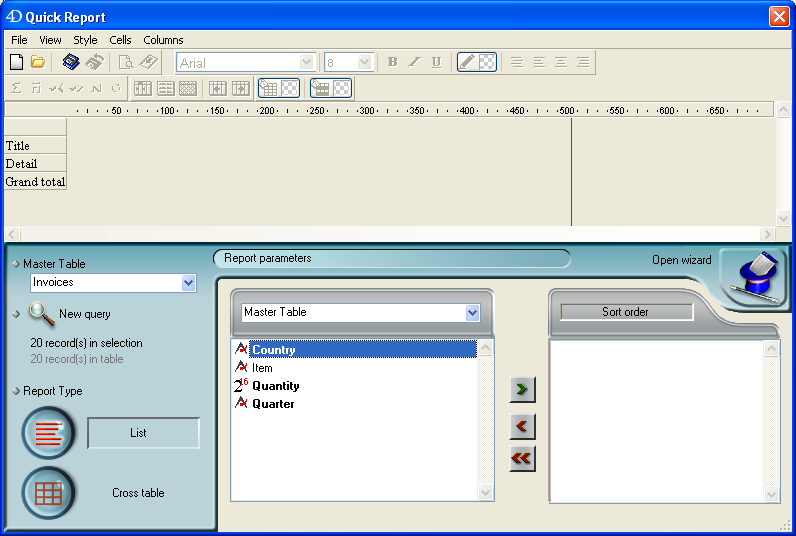The image size is (796, 536).
Task: Remove field with red left arrow
Action: tap(522, 427)
